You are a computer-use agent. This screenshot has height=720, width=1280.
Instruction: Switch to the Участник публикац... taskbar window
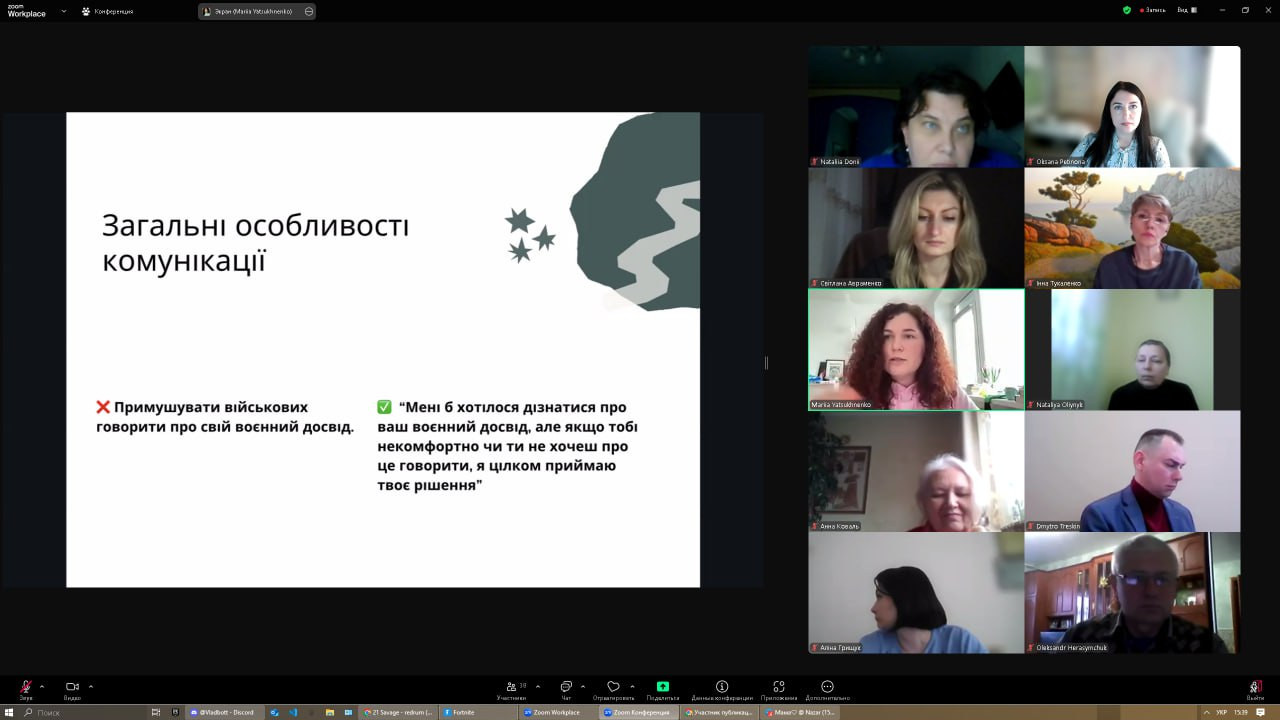tap(718, 712)
